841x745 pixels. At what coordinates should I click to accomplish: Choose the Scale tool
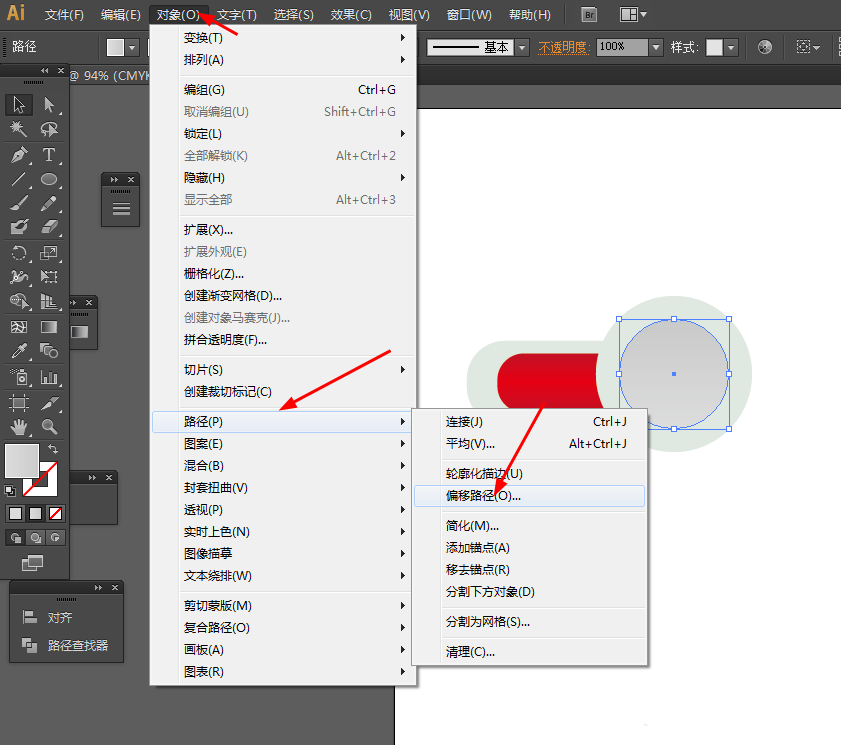pyautogui.click(x=49, y=253)
